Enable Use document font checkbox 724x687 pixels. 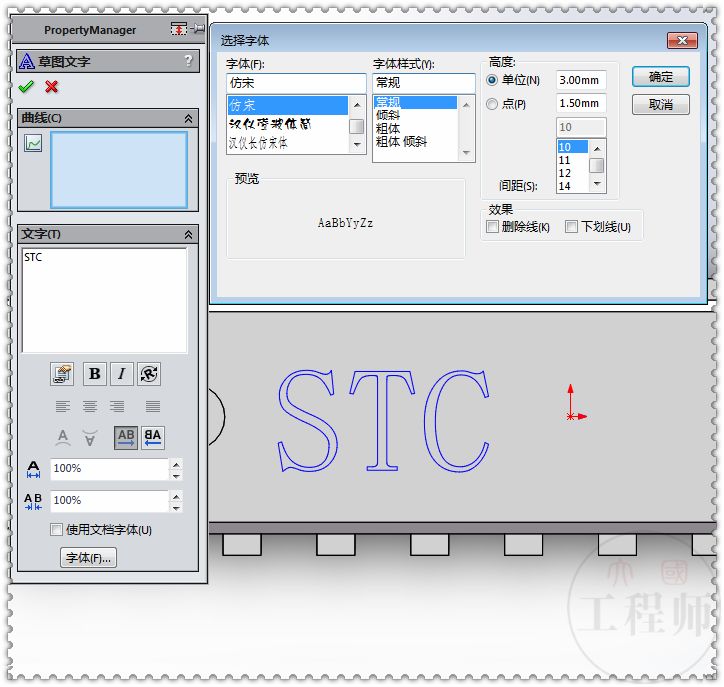pyautogui.click(x=56, y=530)
